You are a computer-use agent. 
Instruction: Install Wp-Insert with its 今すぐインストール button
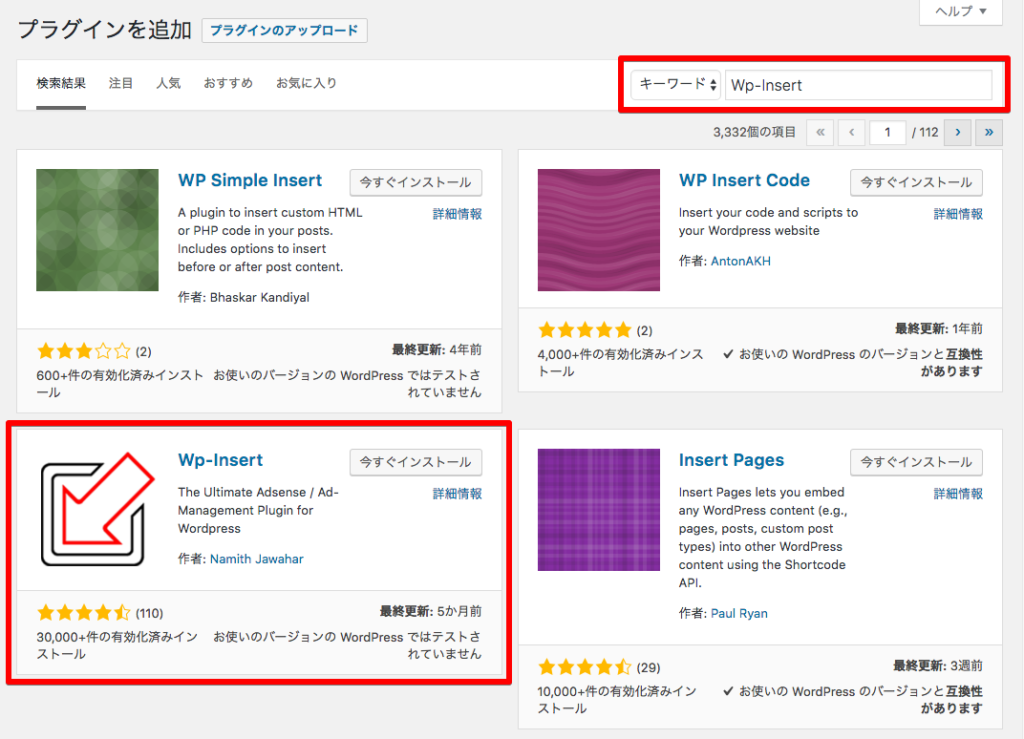tap(415, 462)
